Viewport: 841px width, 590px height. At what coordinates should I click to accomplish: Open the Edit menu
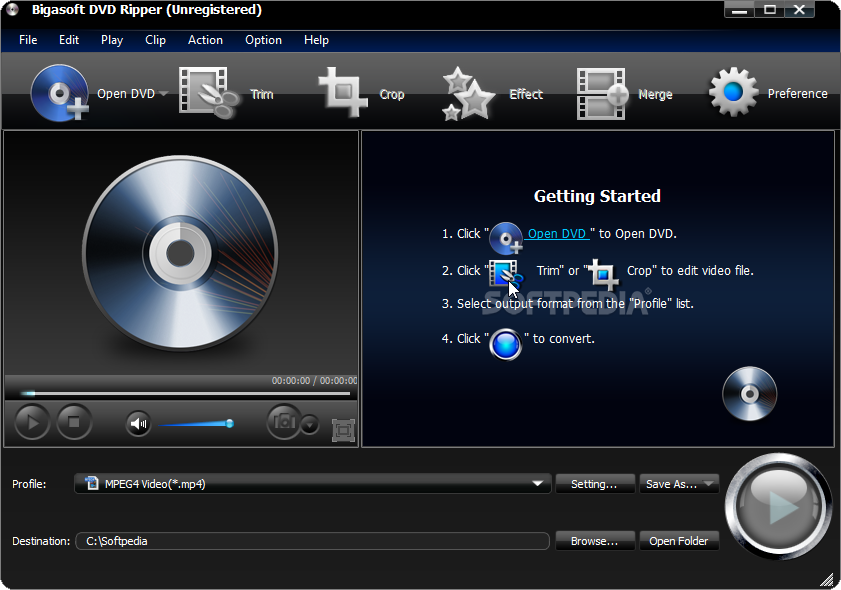(69, 40)
